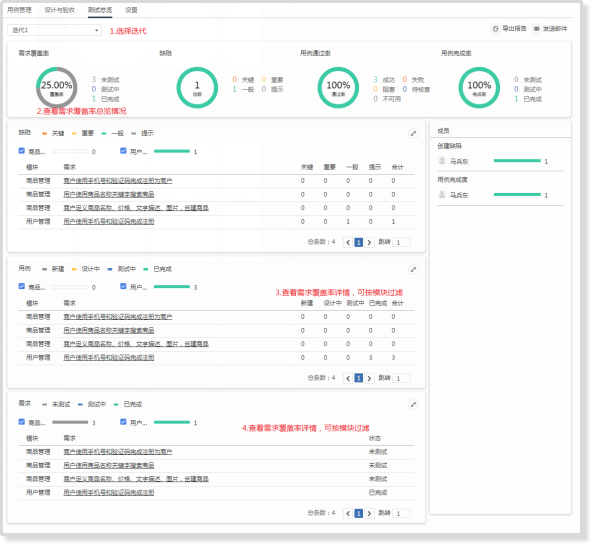Click the 已完成 status cell in 需求 table
Viewport: 593px width, 546px height.
coord(378,493)
